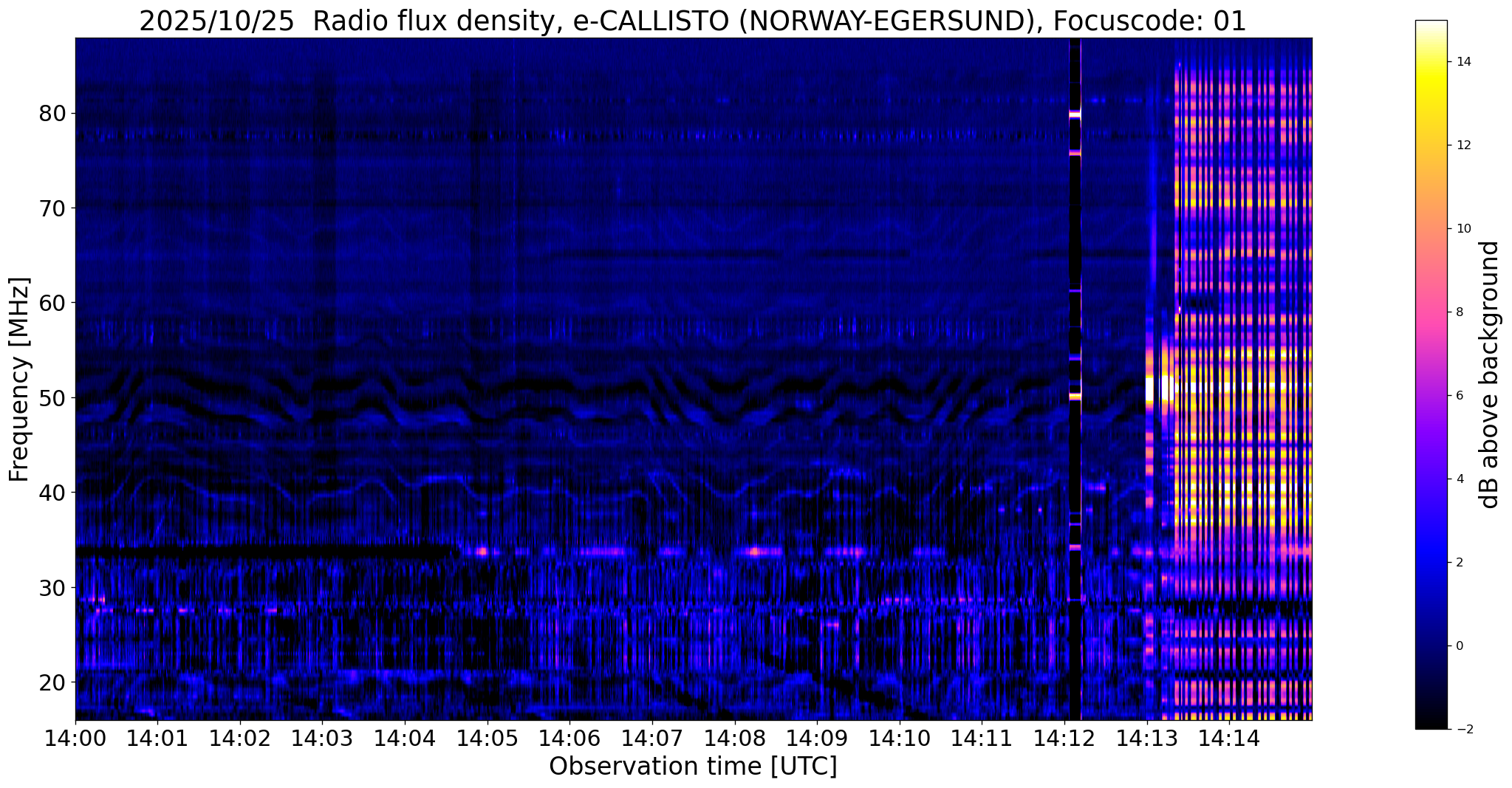The width and height of the screenshot is (1512, 788).
Task: Click the 14:06 time tick label
Action: click(569, 738)
